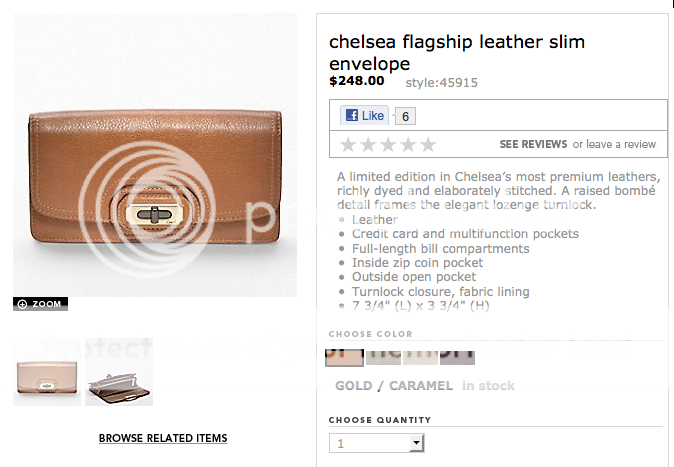Screen dimensions: 674x467
Task: Click the fourth rating star
Action: click(x=408, y=145)
